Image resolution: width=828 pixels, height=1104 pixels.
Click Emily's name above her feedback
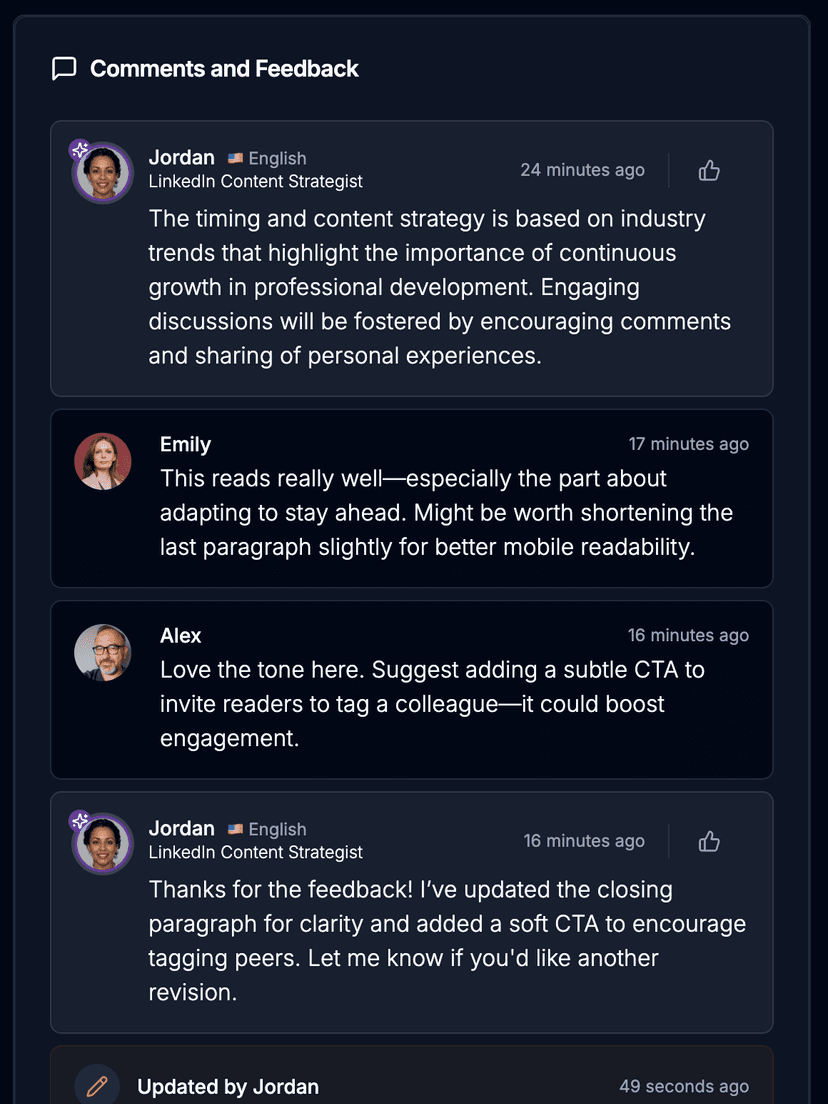tap(185, 444)
